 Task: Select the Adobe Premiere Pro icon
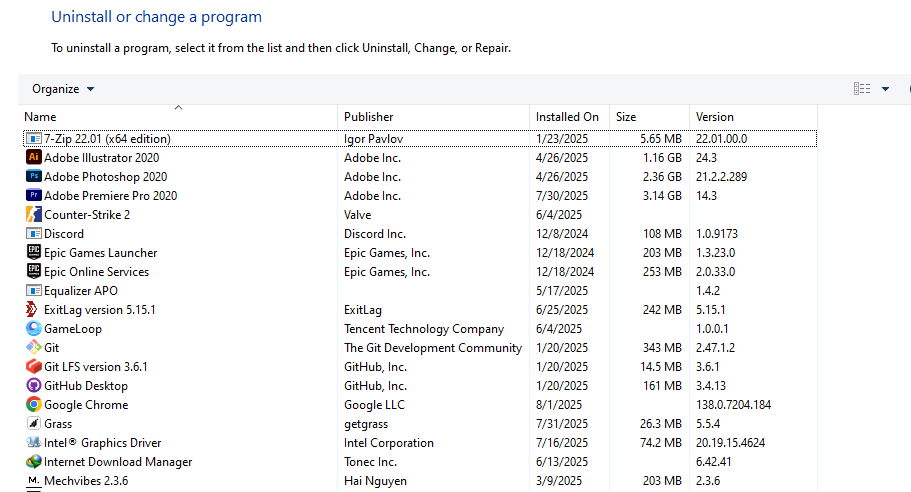pyautogui.click(x=33, y=195)
